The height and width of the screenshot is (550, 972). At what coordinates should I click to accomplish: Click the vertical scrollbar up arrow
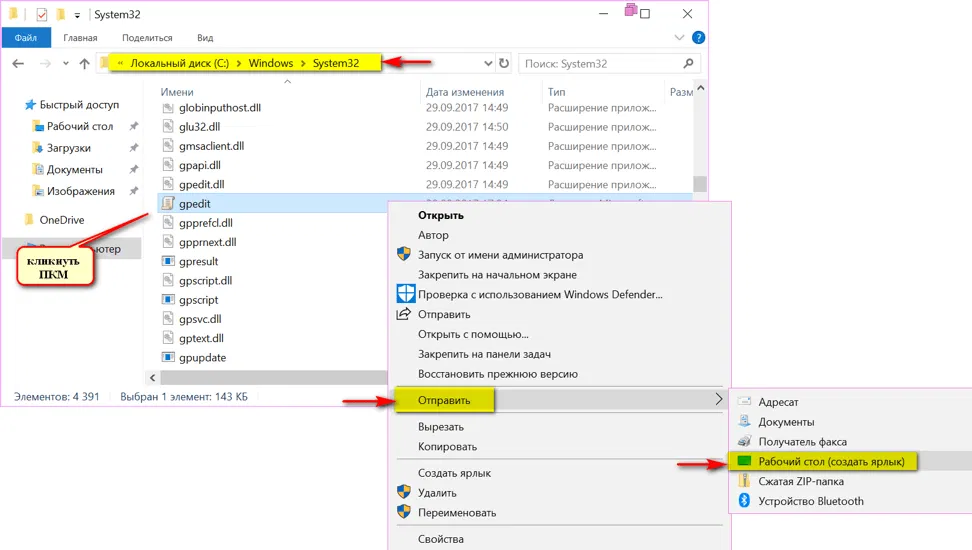point(700,89)
